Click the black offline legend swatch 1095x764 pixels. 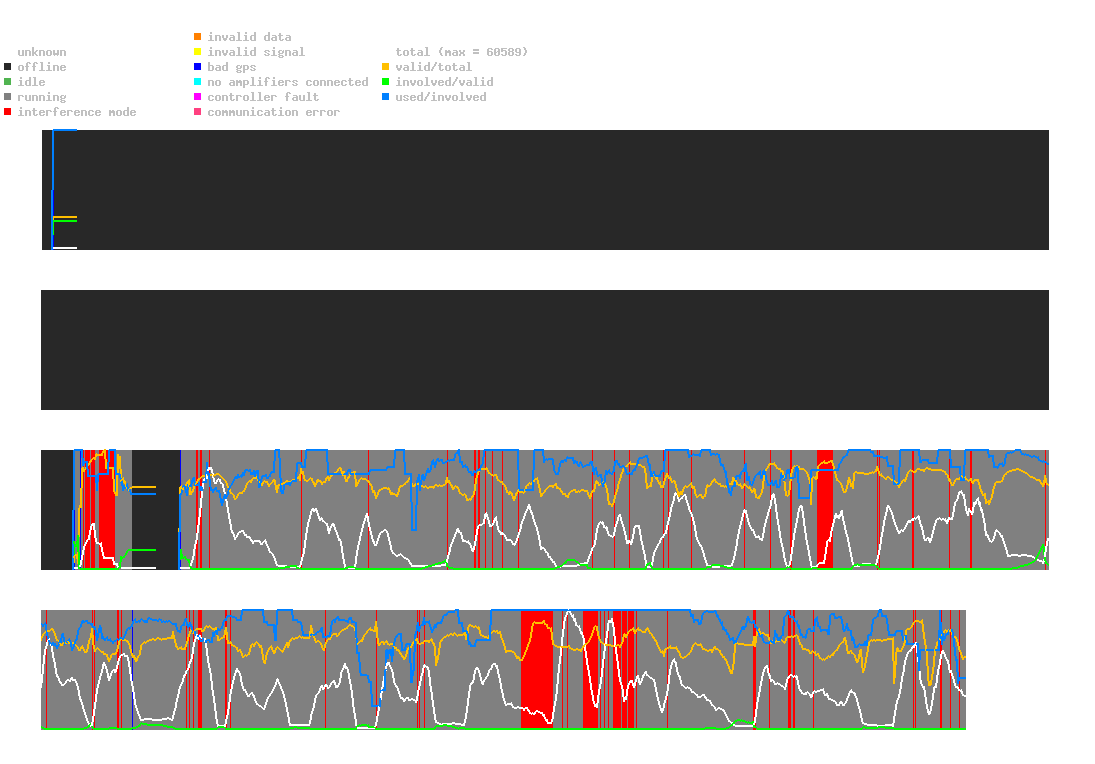click(8, 67)
